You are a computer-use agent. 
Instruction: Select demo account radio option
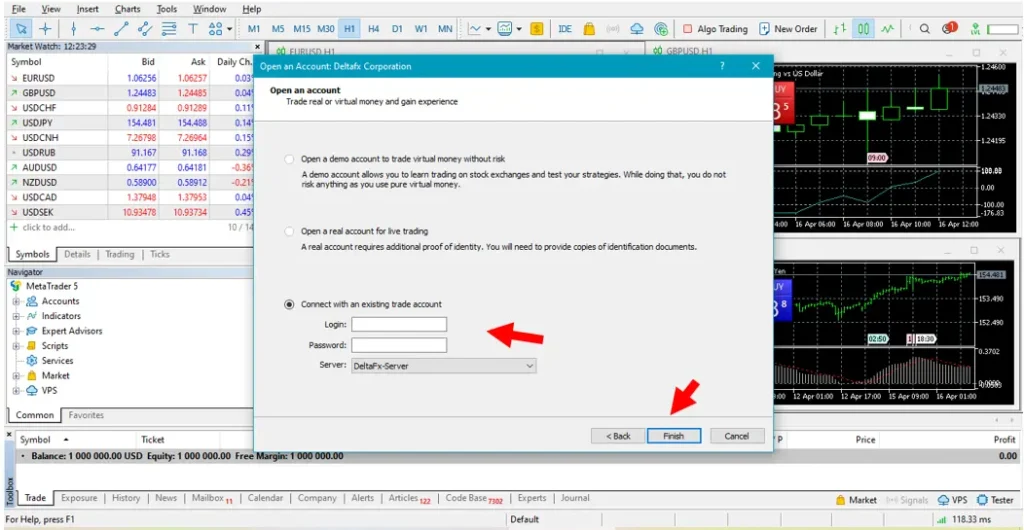289,159
